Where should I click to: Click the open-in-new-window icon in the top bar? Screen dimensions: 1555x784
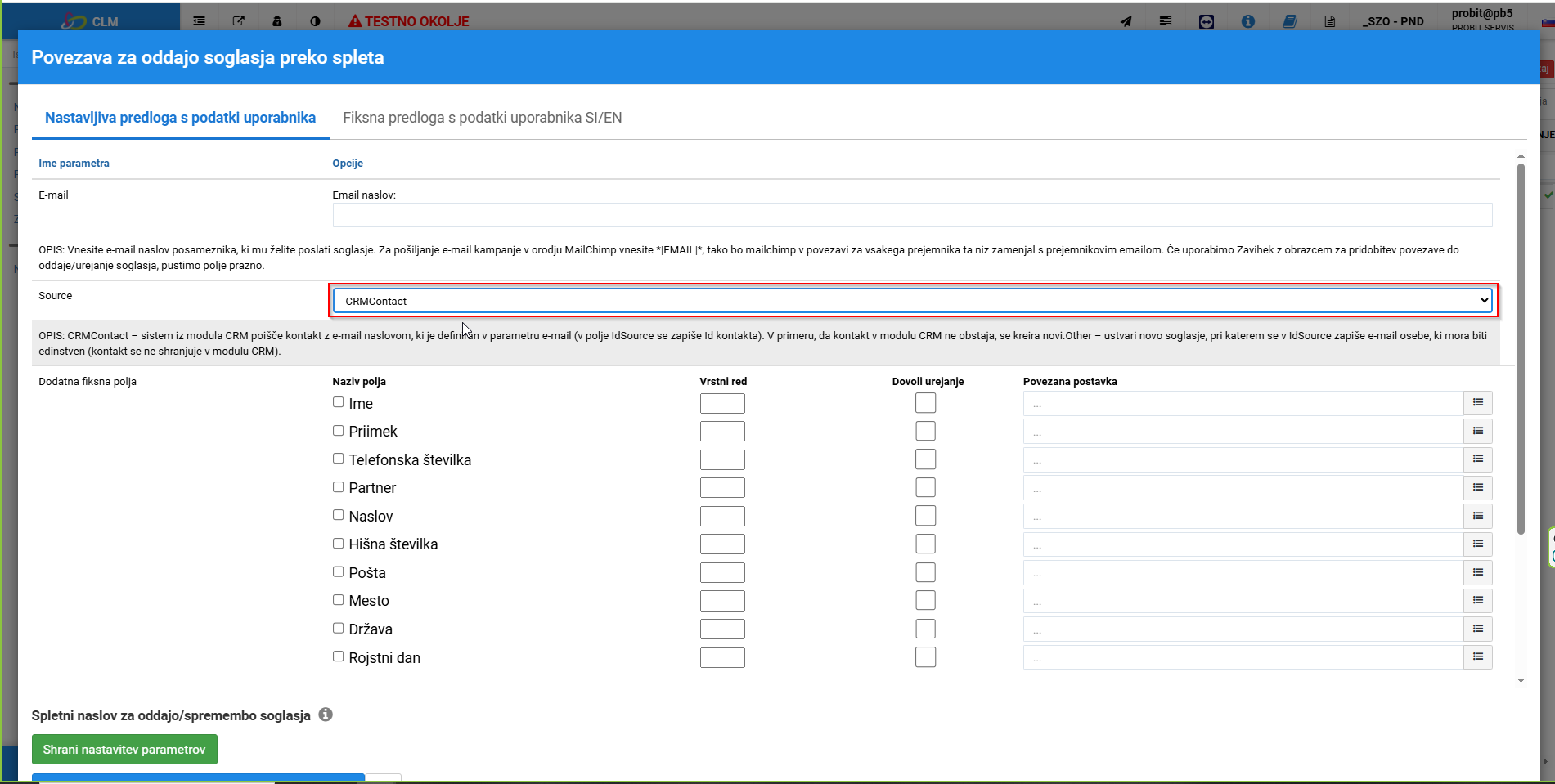(x=239, y=21)
